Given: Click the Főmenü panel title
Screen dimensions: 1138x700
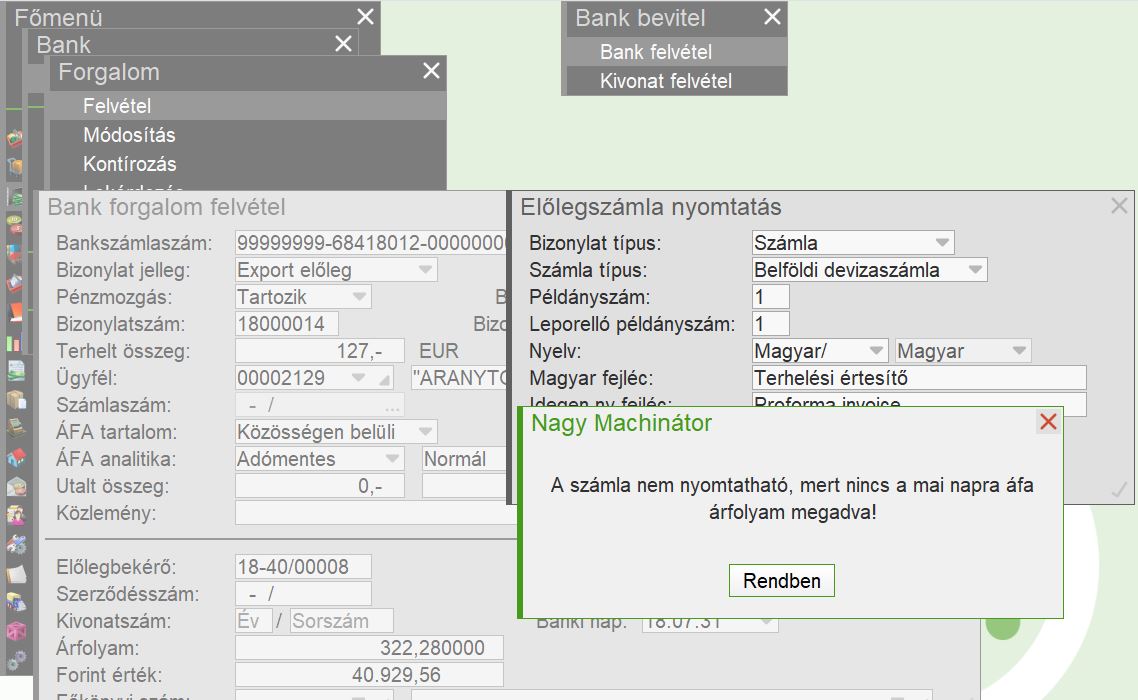Looking at the screenshot, I should pos(59,17).
